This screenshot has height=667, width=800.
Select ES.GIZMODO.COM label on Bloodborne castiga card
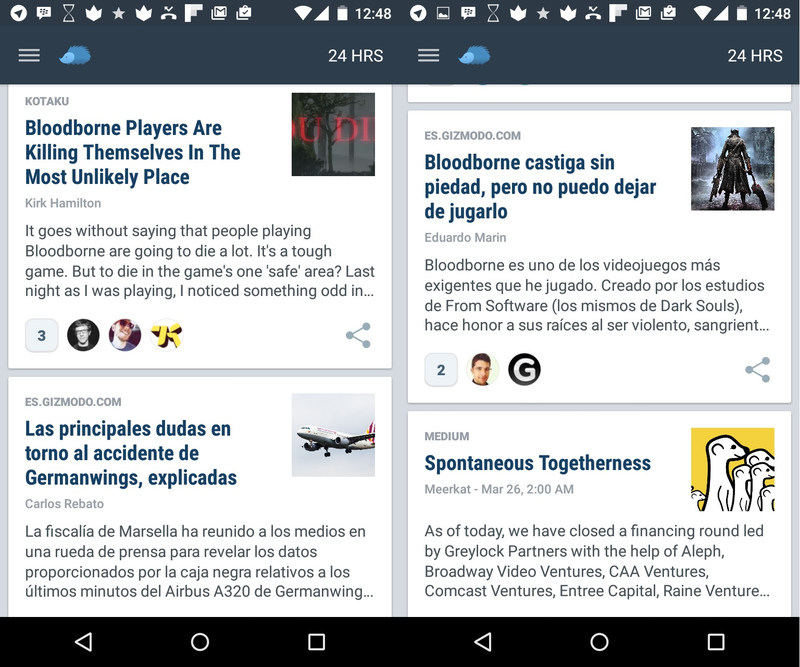point(472,136)
